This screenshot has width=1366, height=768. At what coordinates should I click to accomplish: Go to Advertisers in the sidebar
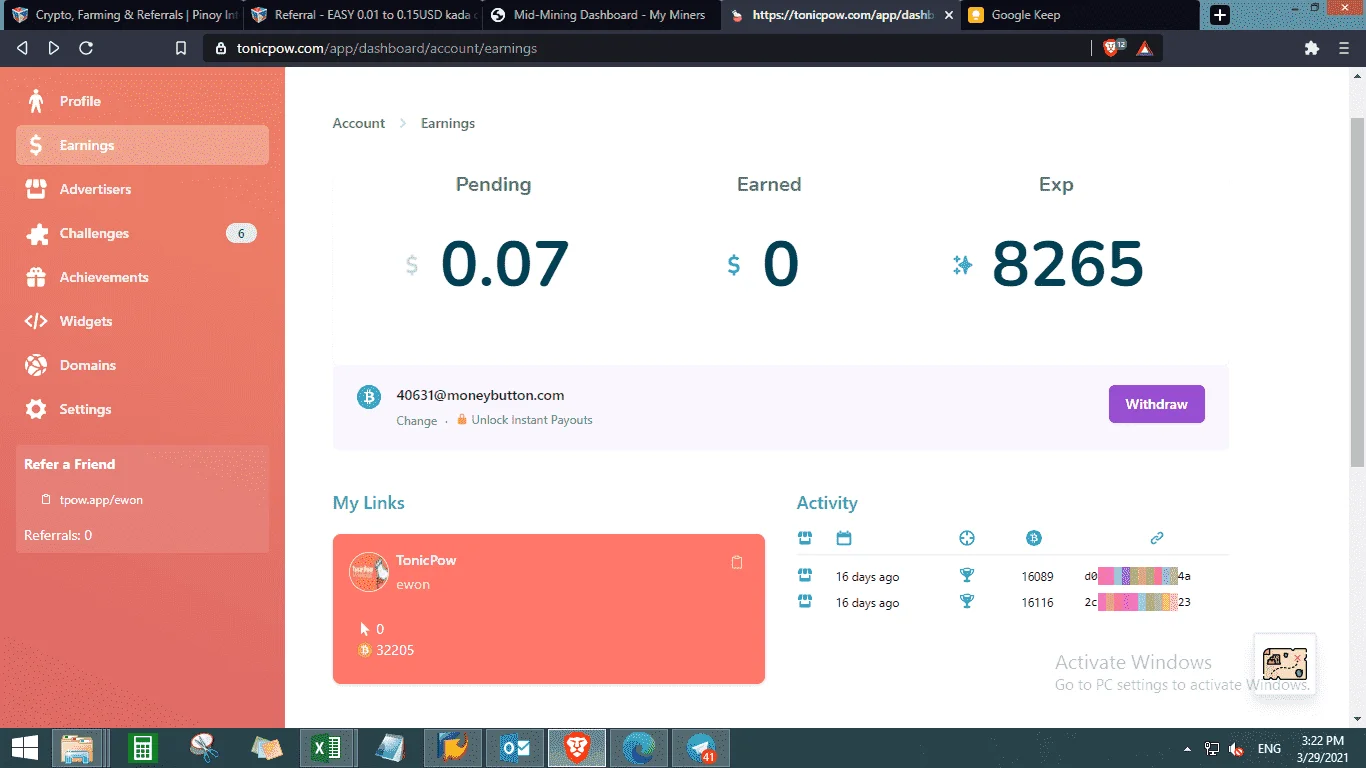click(142, 189)
